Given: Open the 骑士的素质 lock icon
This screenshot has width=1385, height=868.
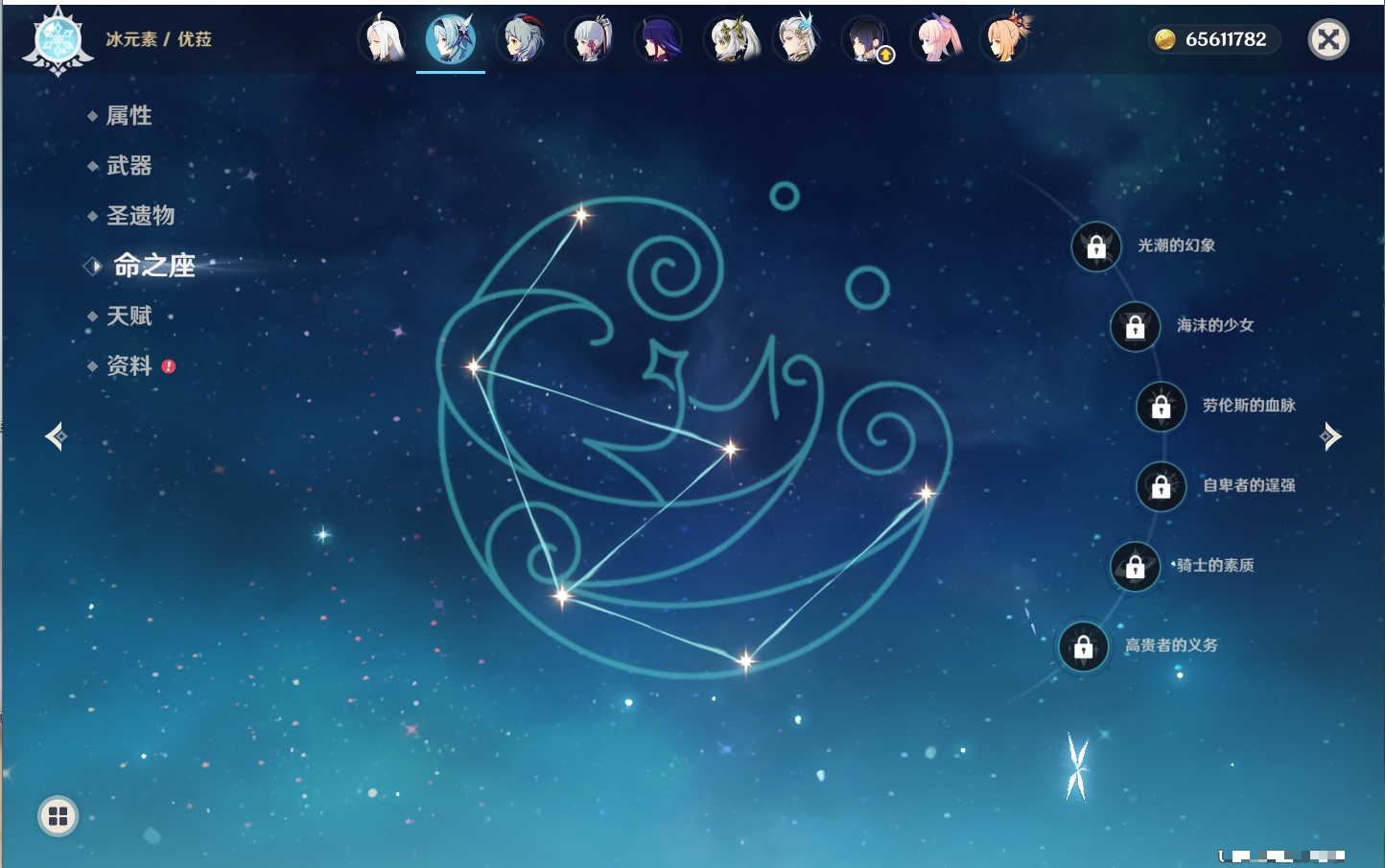Looking at the screenshot, I should click(x=1136, y=566).
